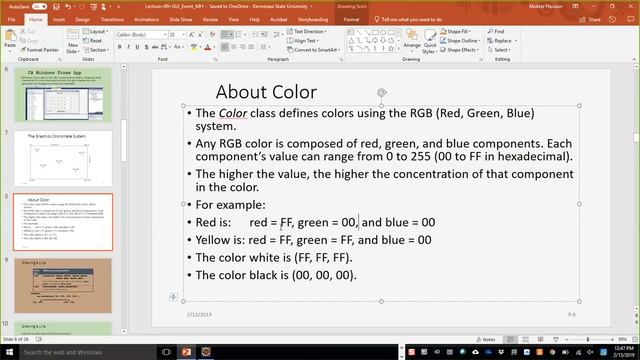Click the Save icon in title bar

coord(56,7)
